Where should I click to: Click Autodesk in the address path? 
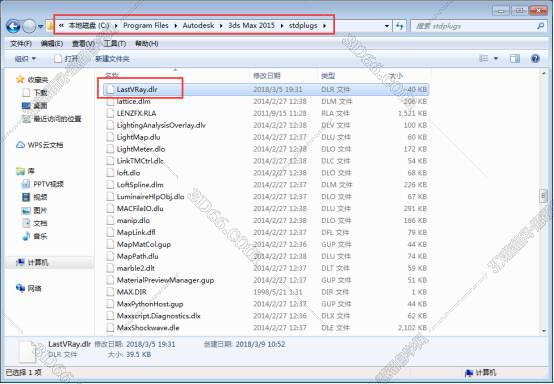point(198,25)
